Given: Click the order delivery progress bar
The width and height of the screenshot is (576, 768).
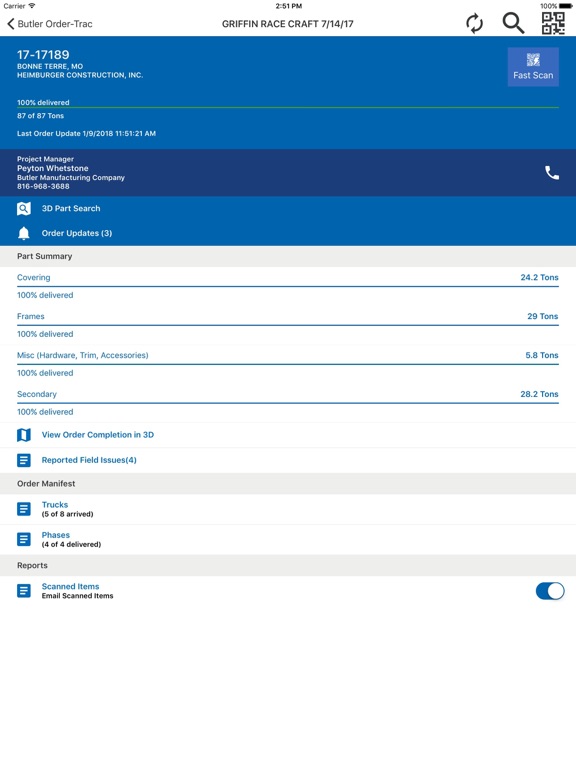Looking at the screenshot, I should pyautogui.click(x=288, y=107).
